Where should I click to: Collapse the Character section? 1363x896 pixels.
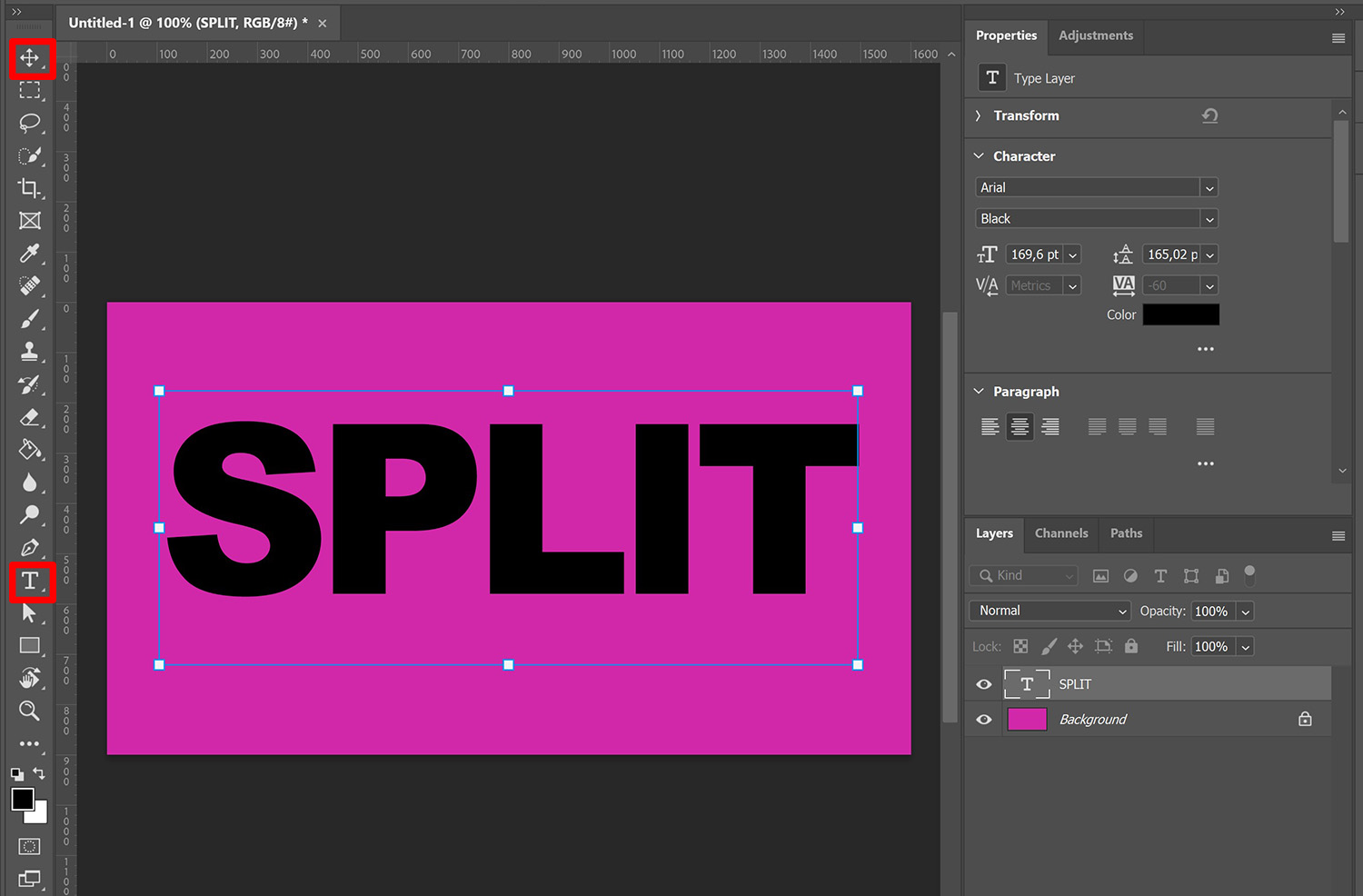pos(979,155)
